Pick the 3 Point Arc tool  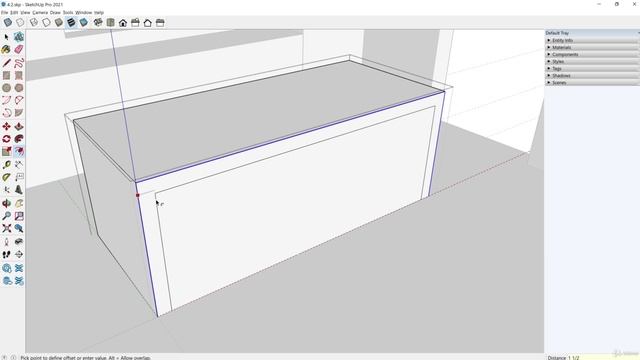point(7,113)
